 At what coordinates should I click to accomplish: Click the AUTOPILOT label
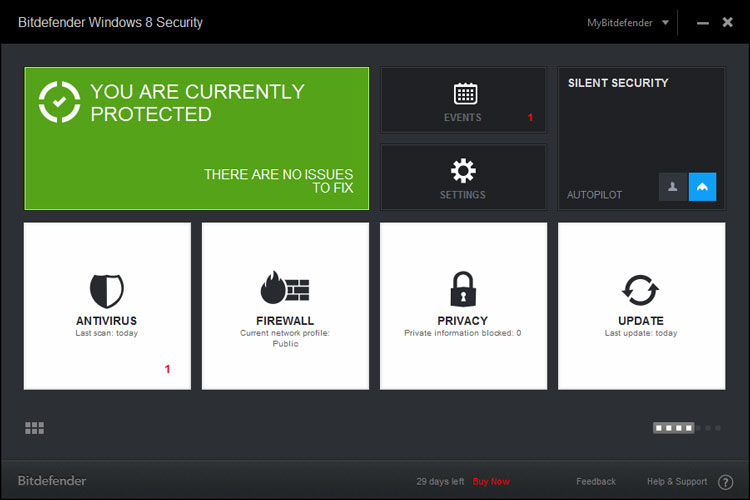coord(595,195)
